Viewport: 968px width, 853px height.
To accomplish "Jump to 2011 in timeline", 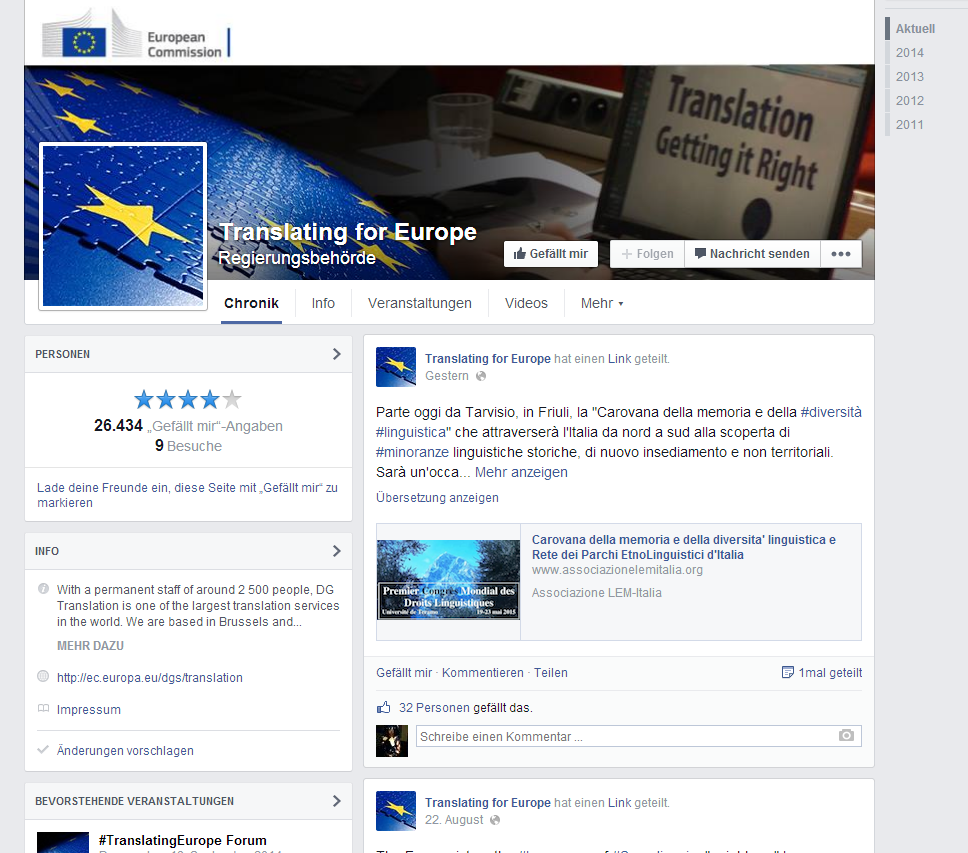I will click(910, 125).
